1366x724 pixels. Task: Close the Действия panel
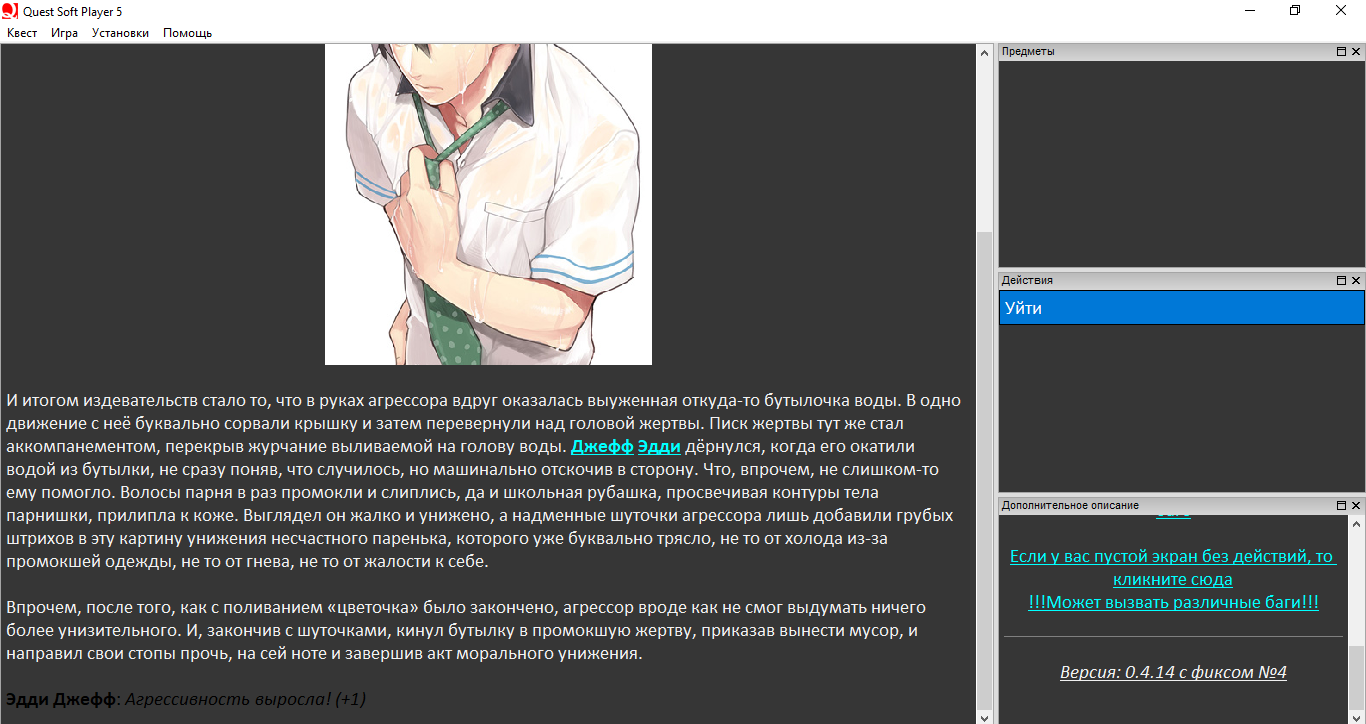tap(1356, 281)
